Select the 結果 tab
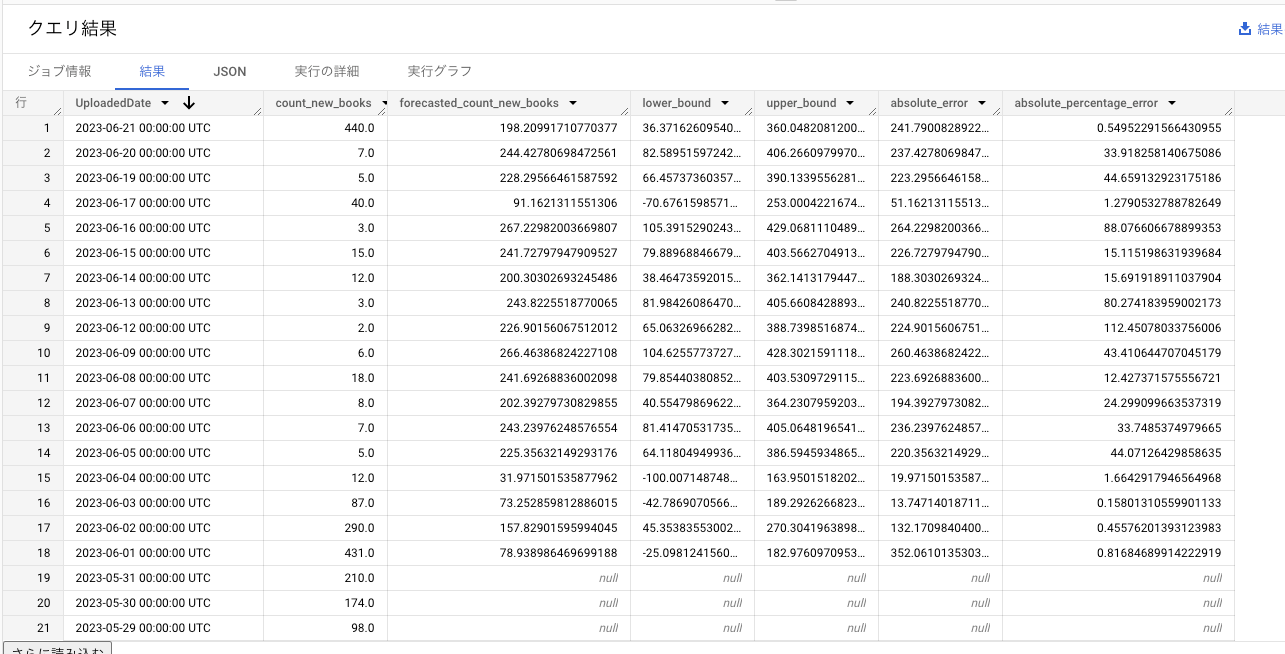The image size is (1285, 654). [152, 71]
